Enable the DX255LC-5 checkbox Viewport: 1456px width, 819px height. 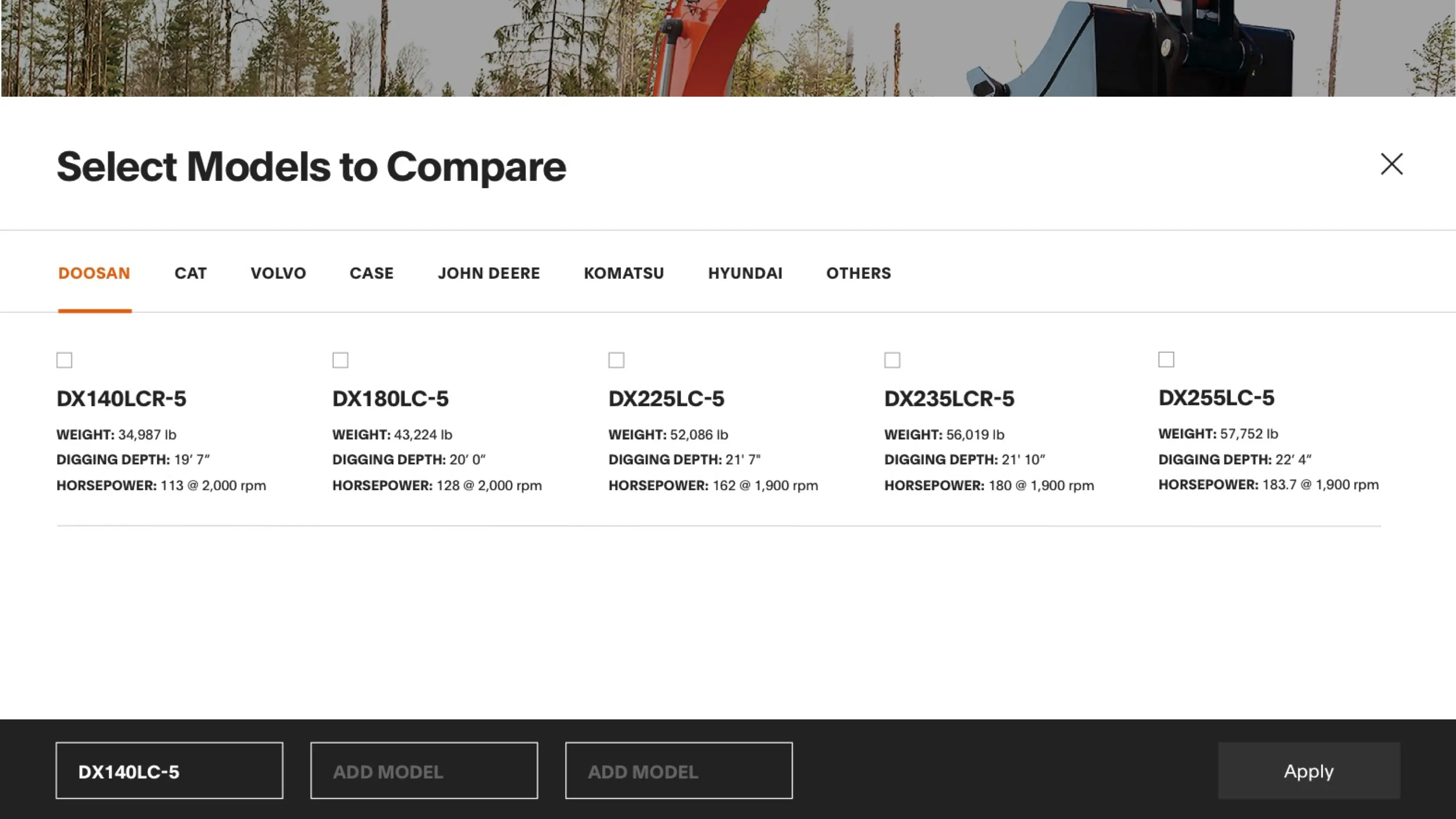point(1166,359)
